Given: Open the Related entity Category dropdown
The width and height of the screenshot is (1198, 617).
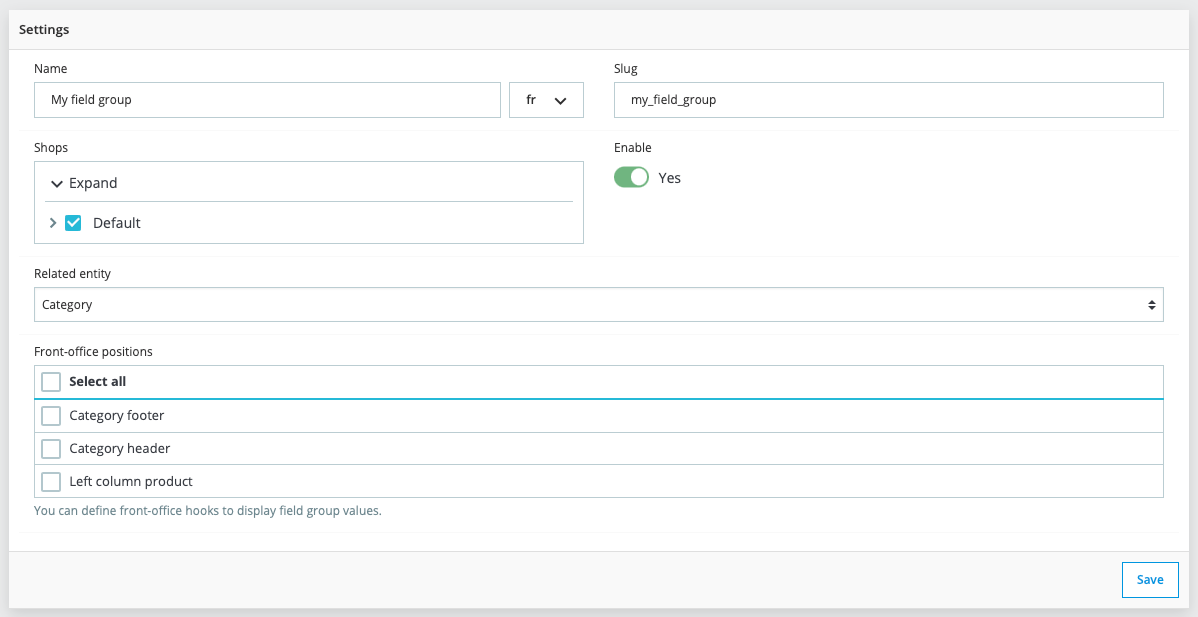Looking at the screenshot, I should coord(598,305).
